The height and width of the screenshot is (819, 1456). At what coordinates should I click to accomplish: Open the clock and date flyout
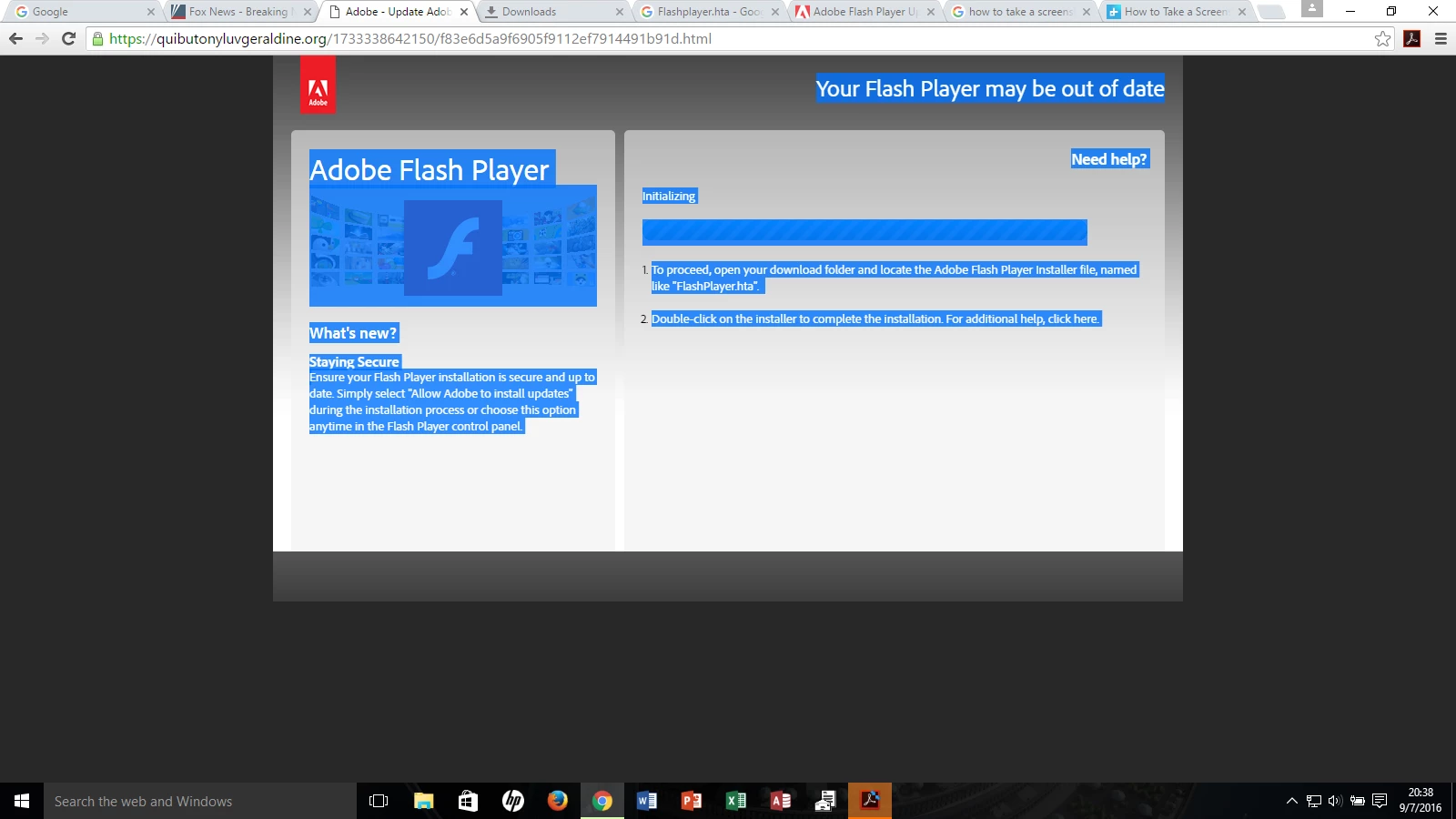(1421, 801)
